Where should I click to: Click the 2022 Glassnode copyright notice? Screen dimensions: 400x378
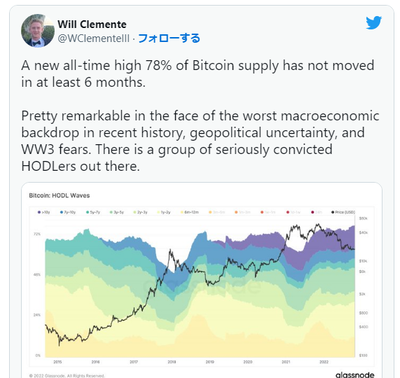pos(67,376)
